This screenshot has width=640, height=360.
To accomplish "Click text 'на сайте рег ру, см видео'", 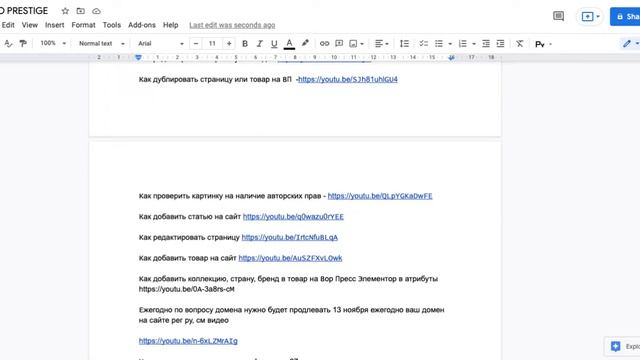I will (x=184, y=320).
